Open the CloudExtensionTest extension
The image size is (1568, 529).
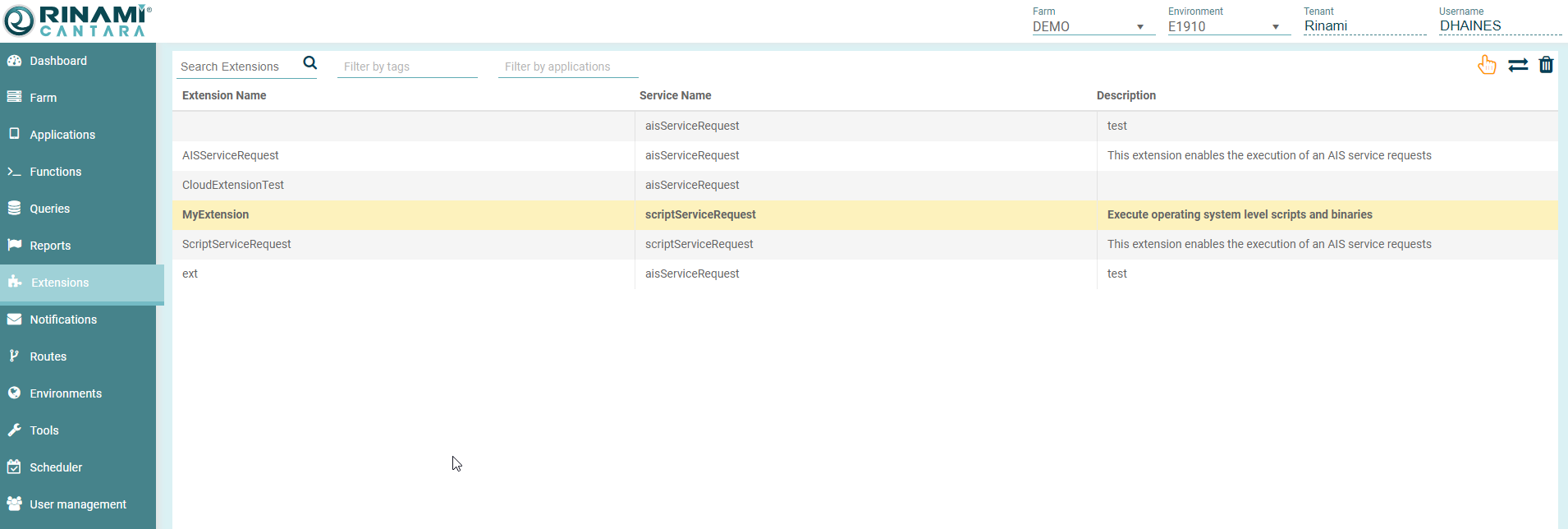tap(233, 185)
